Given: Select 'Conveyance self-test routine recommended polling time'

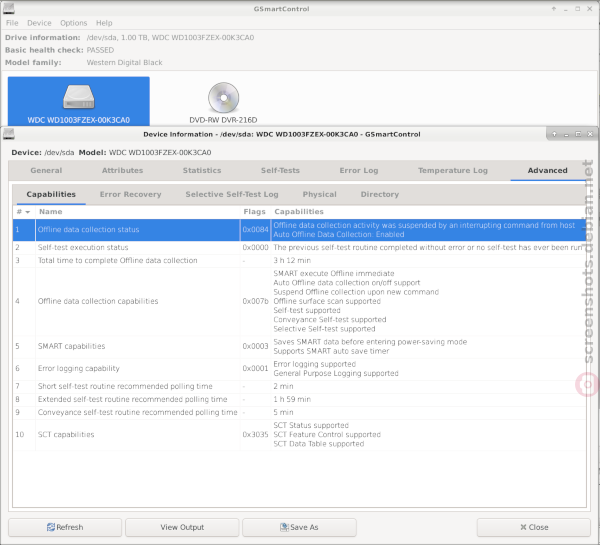Looking at the screenshot, I should click(x=299, y=412).
